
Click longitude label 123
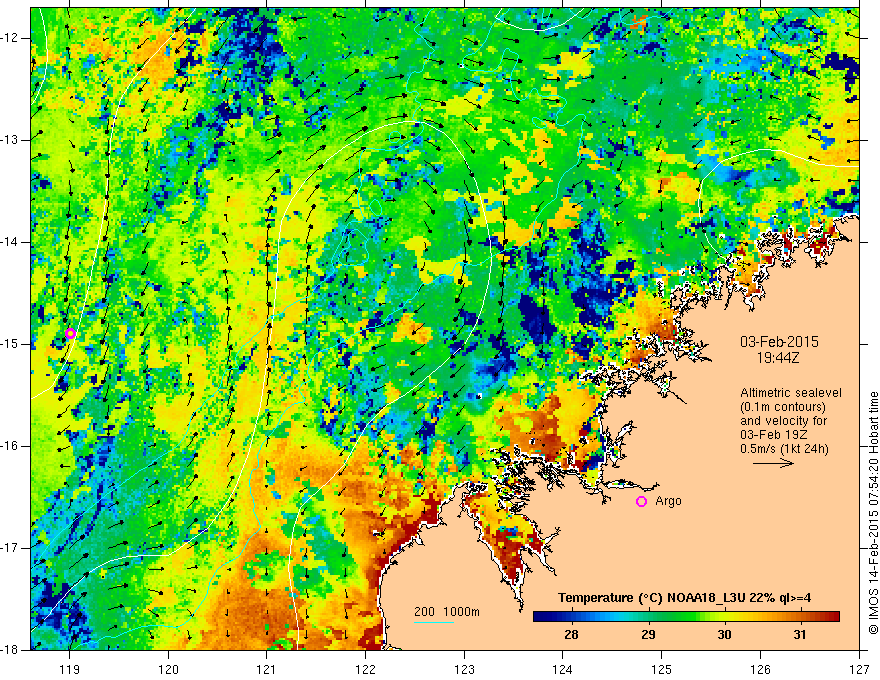464,669
